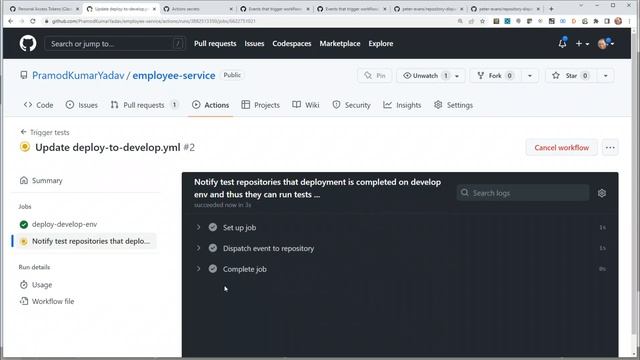Open repository Settings tab
This screenshot has height=360, width=640.
point(453,105)
